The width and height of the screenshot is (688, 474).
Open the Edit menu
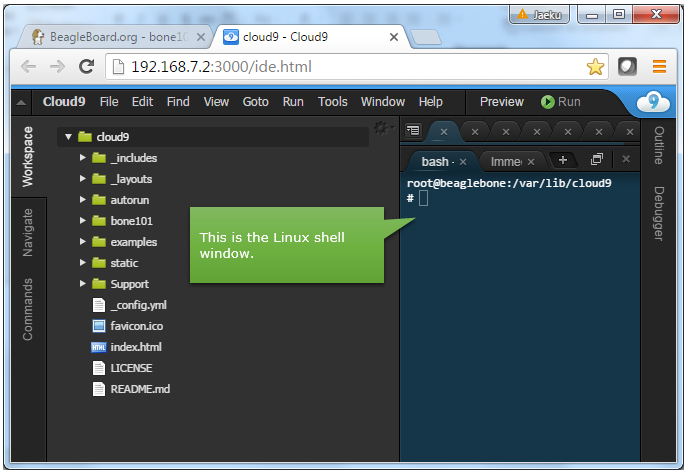[x=142, y=102]
